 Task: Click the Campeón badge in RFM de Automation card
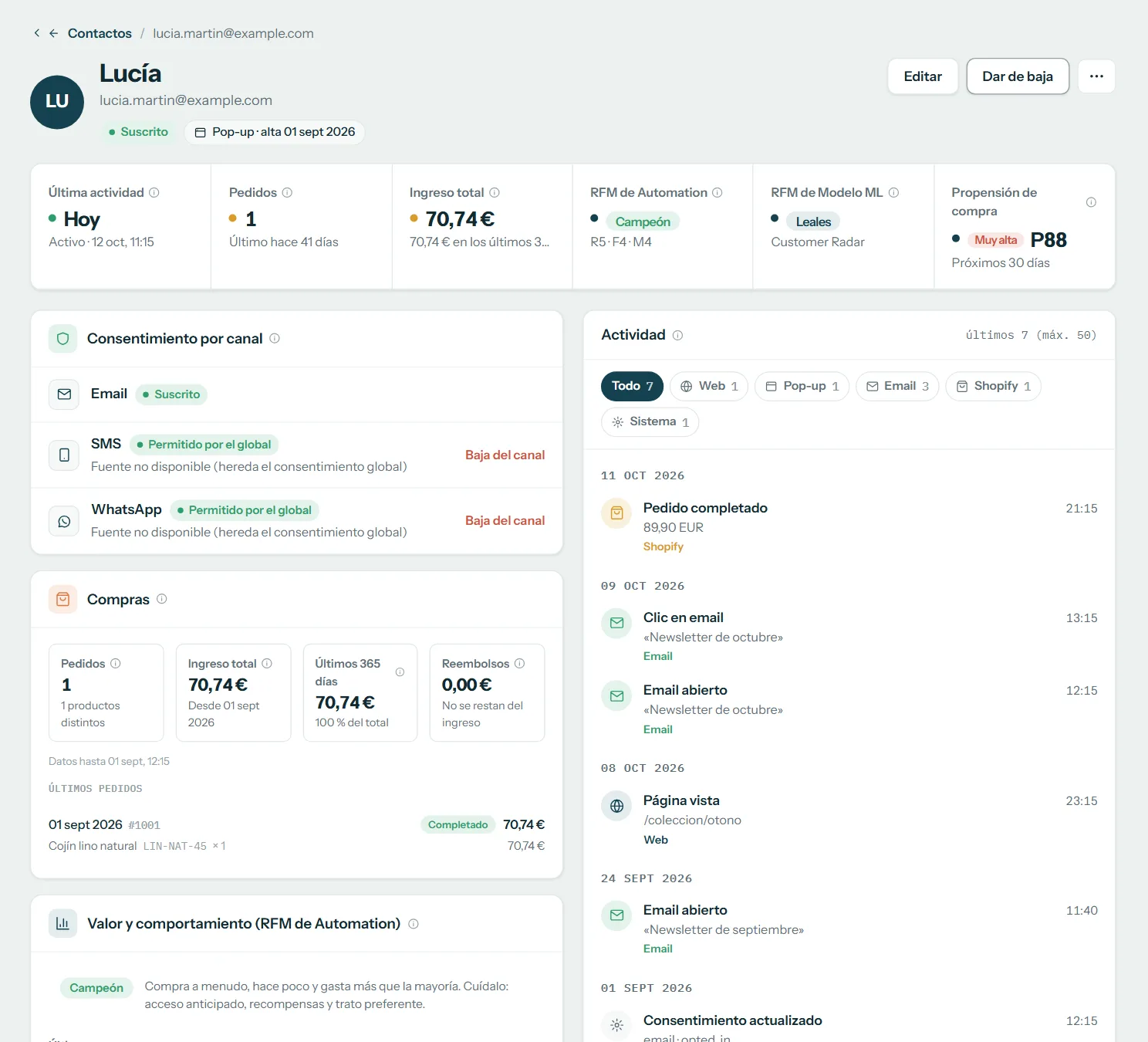643,222
